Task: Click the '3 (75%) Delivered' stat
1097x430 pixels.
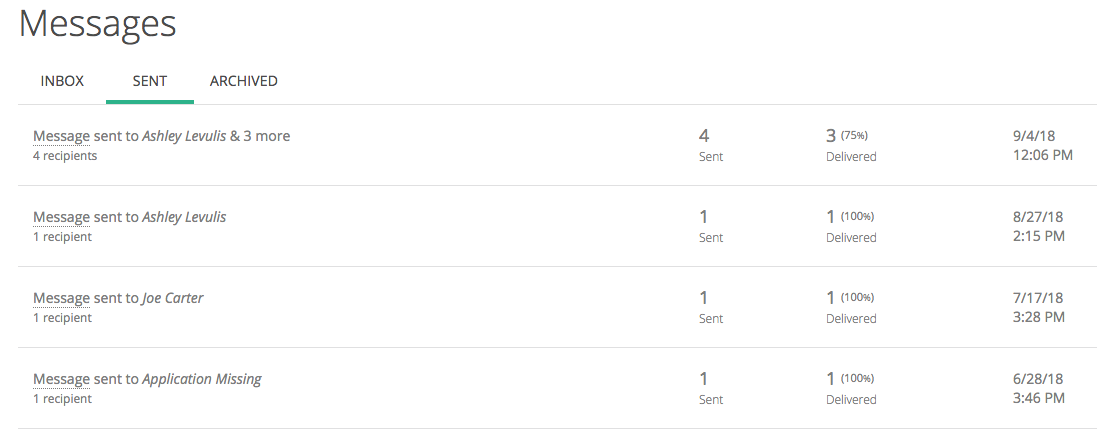Action: (851, 145)
